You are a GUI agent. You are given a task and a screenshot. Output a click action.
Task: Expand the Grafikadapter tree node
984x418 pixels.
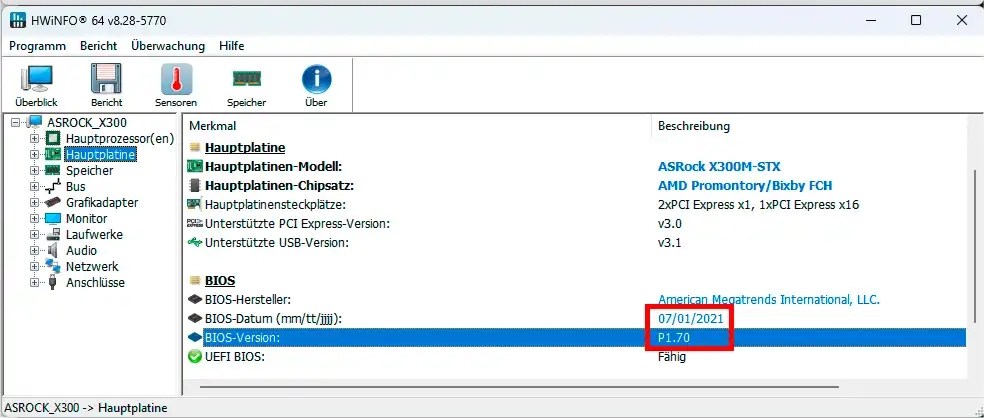coord(35,203)
